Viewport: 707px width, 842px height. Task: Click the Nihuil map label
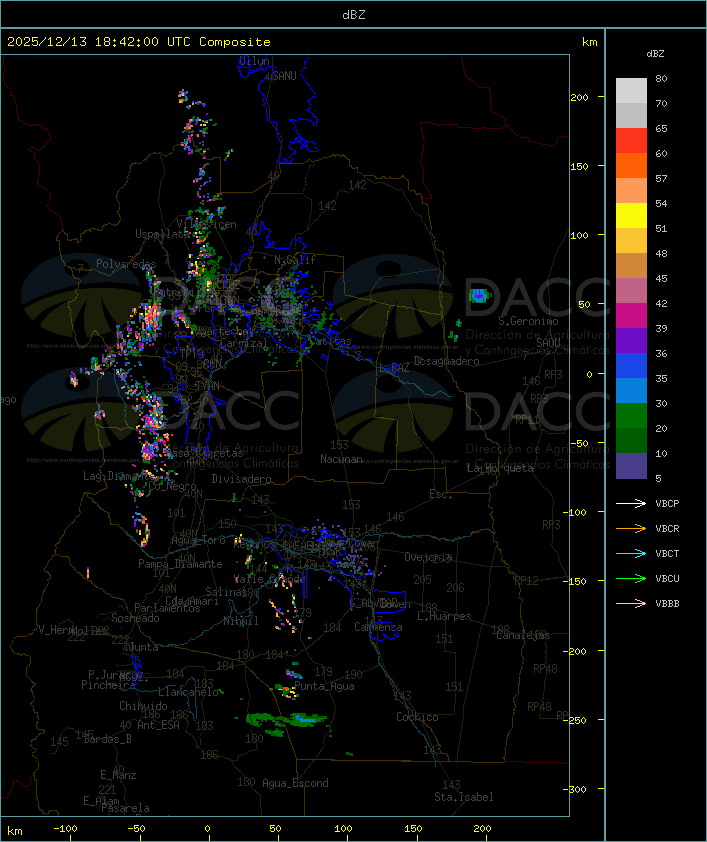pyautogui.click(x=242, y=621)
